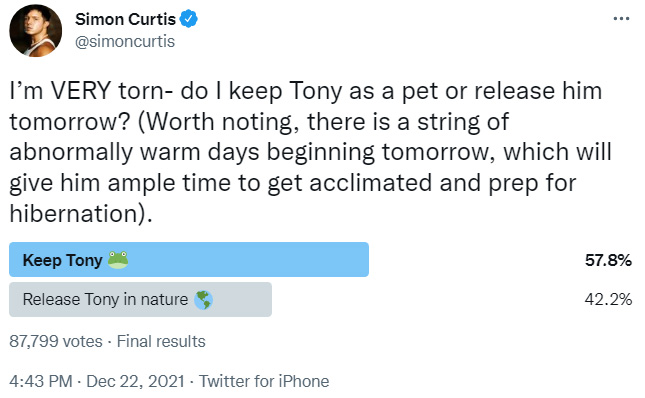Open the Twitter for iPhone source link

pyautogui.click(x=264, y=381)
